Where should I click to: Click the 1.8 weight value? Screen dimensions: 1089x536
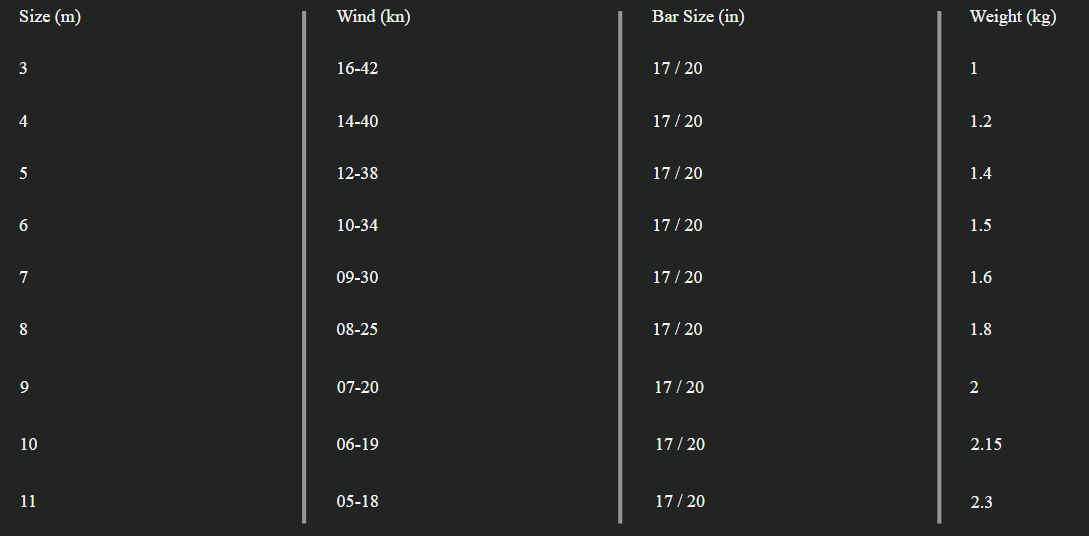point(980,329)
